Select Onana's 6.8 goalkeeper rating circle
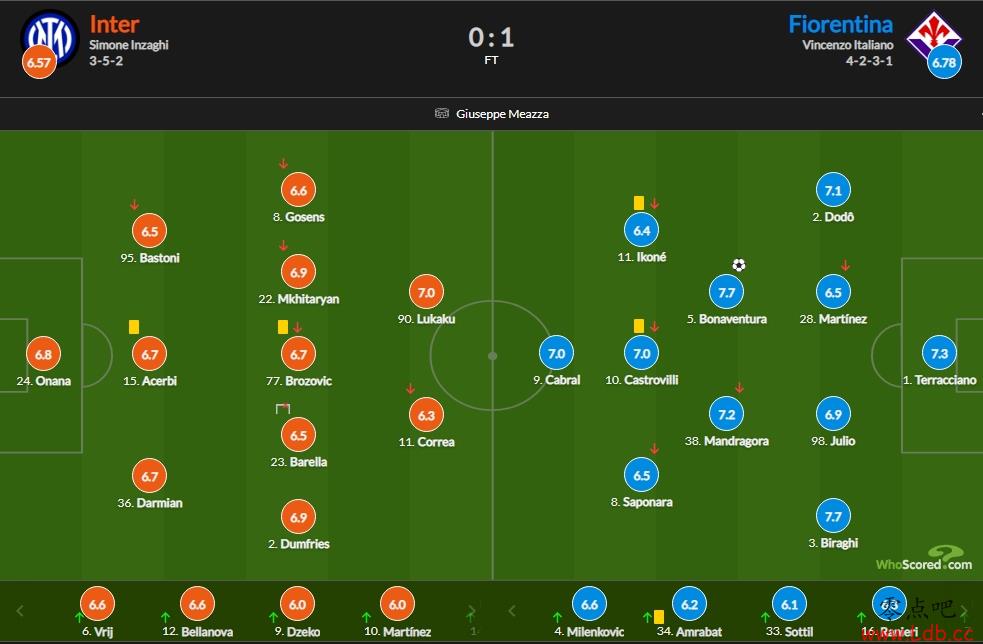This screenshot has height=644, width=983. [x=43, y=354]
